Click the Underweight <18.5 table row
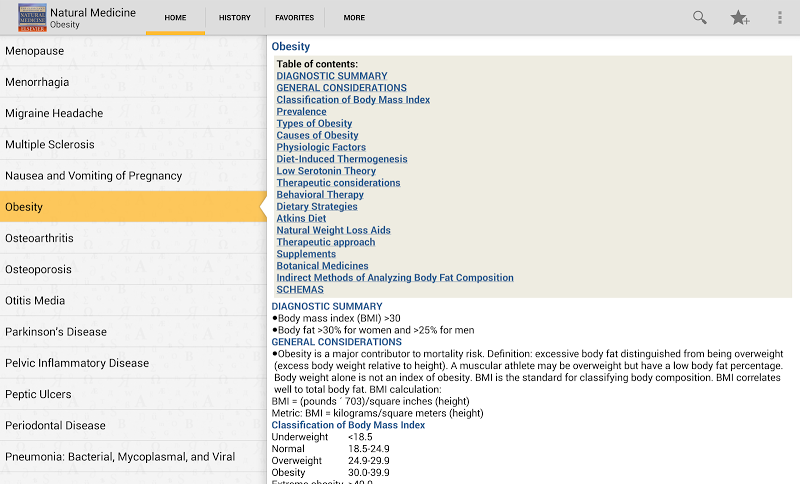The image size is (800, 484). tap(322, 437)
